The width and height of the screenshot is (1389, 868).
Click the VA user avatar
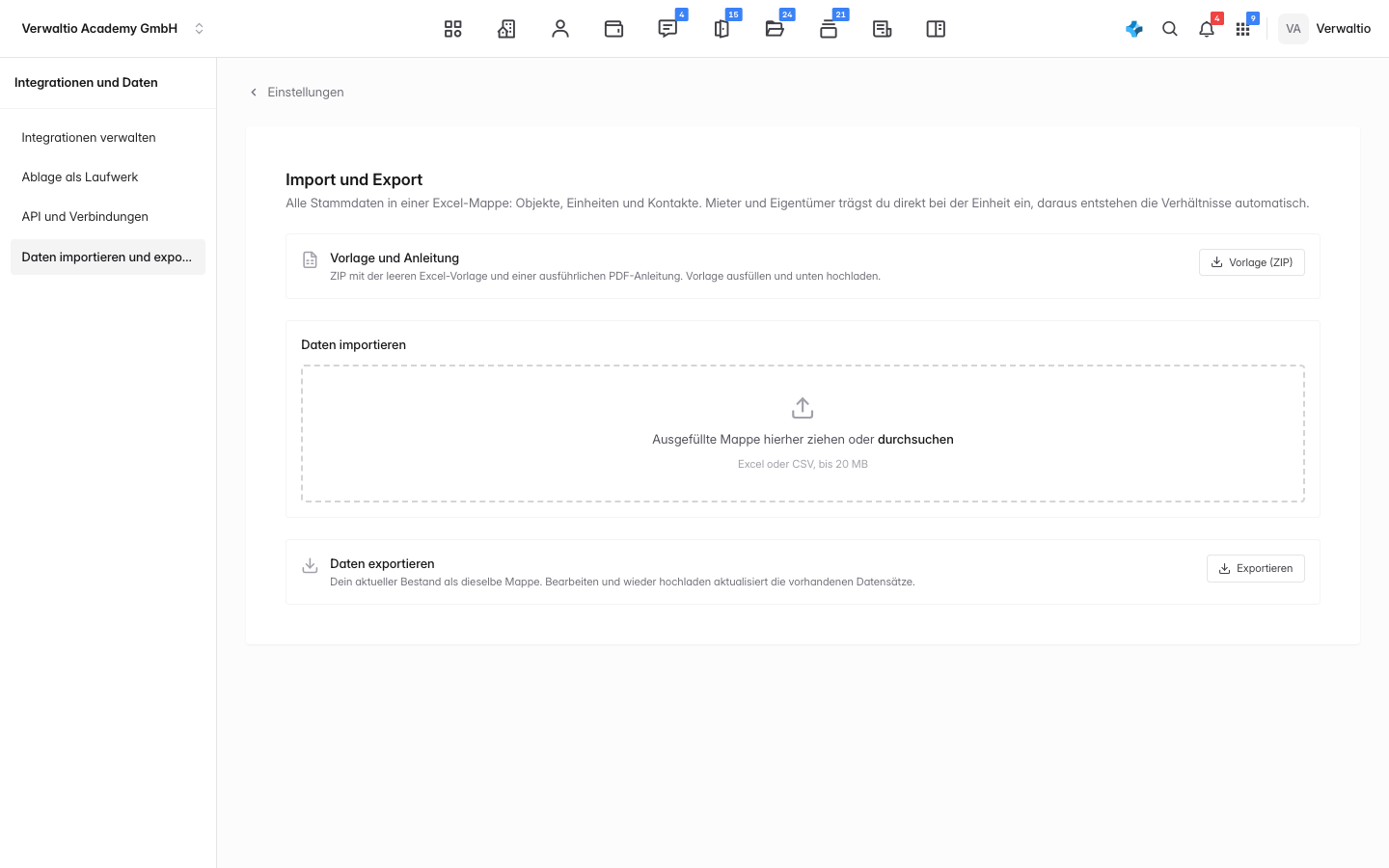[1294, 29]
